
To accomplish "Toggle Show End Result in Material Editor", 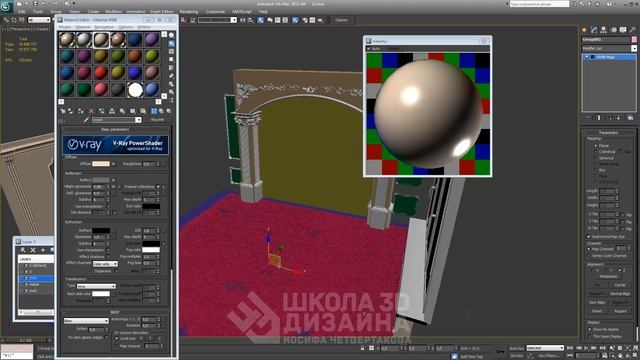I will pos(153,111).
